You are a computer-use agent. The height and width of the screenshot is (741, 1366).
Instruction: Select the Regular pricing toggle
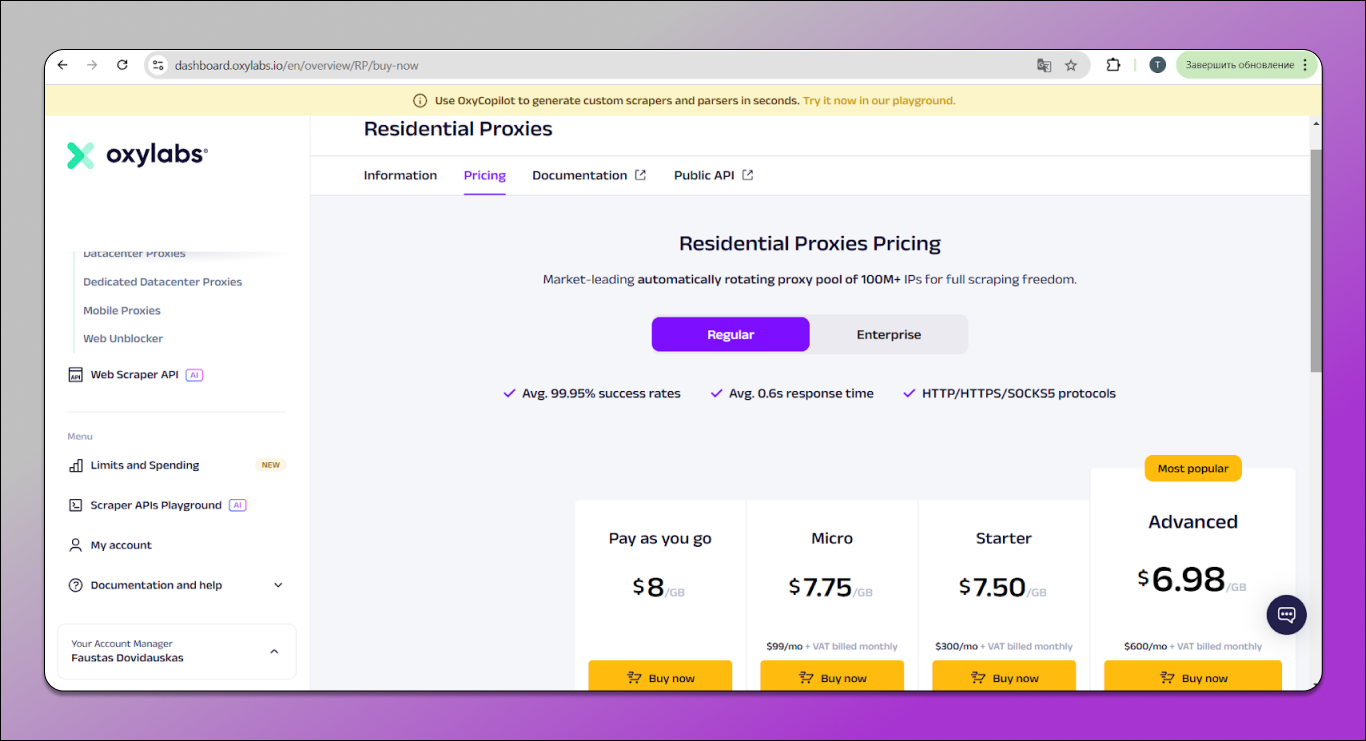731,334
